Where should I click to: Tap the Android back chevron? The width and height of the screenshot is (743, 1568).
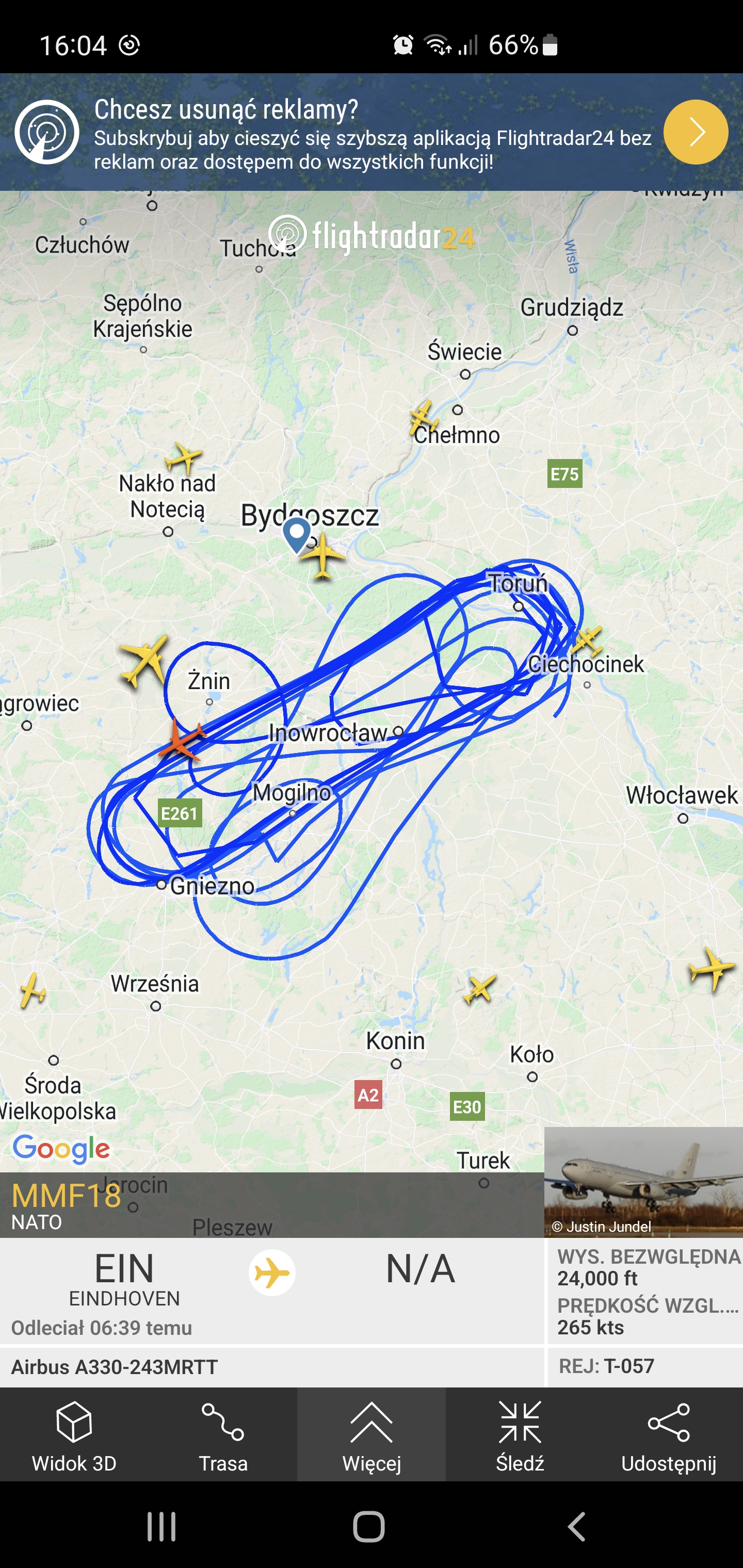(x=577, y=1527)
